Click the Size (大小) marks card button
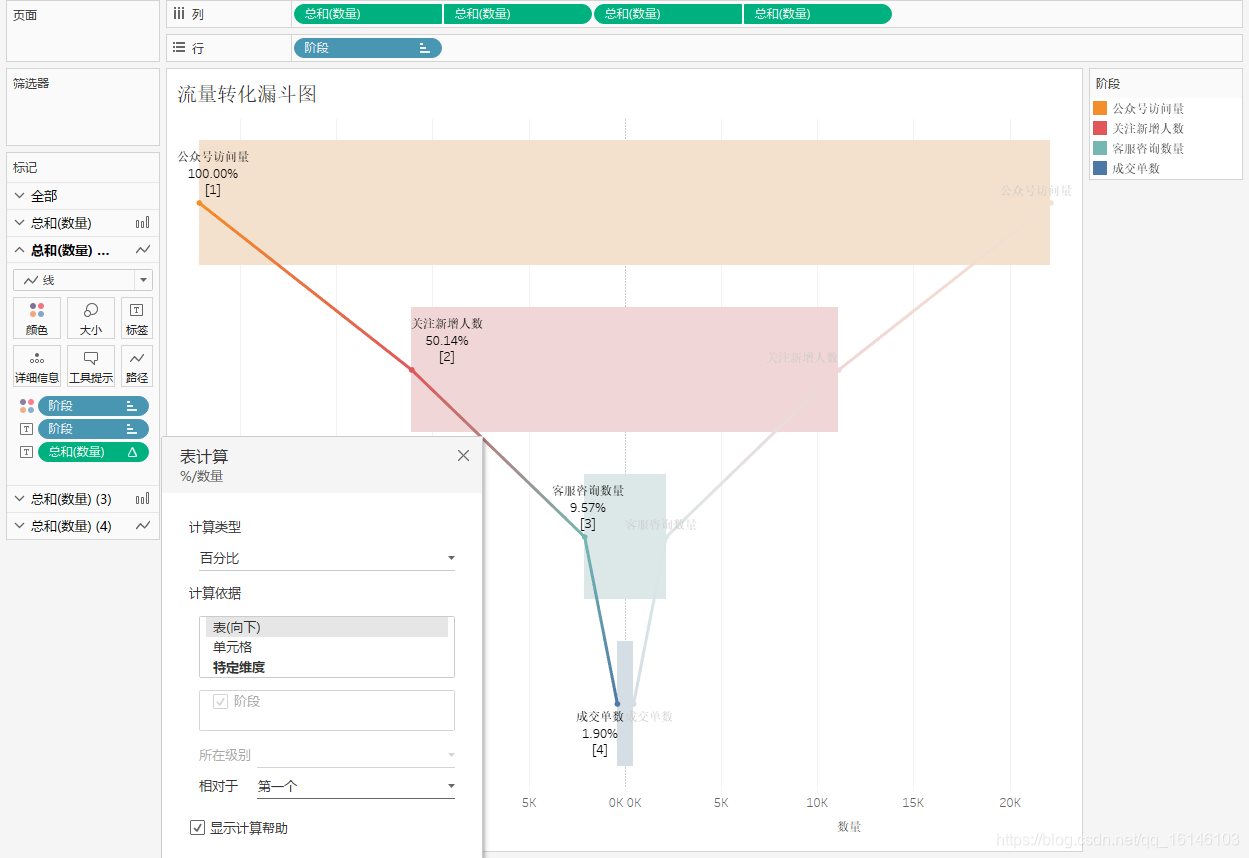1249x858 pixels. (91, 318)
